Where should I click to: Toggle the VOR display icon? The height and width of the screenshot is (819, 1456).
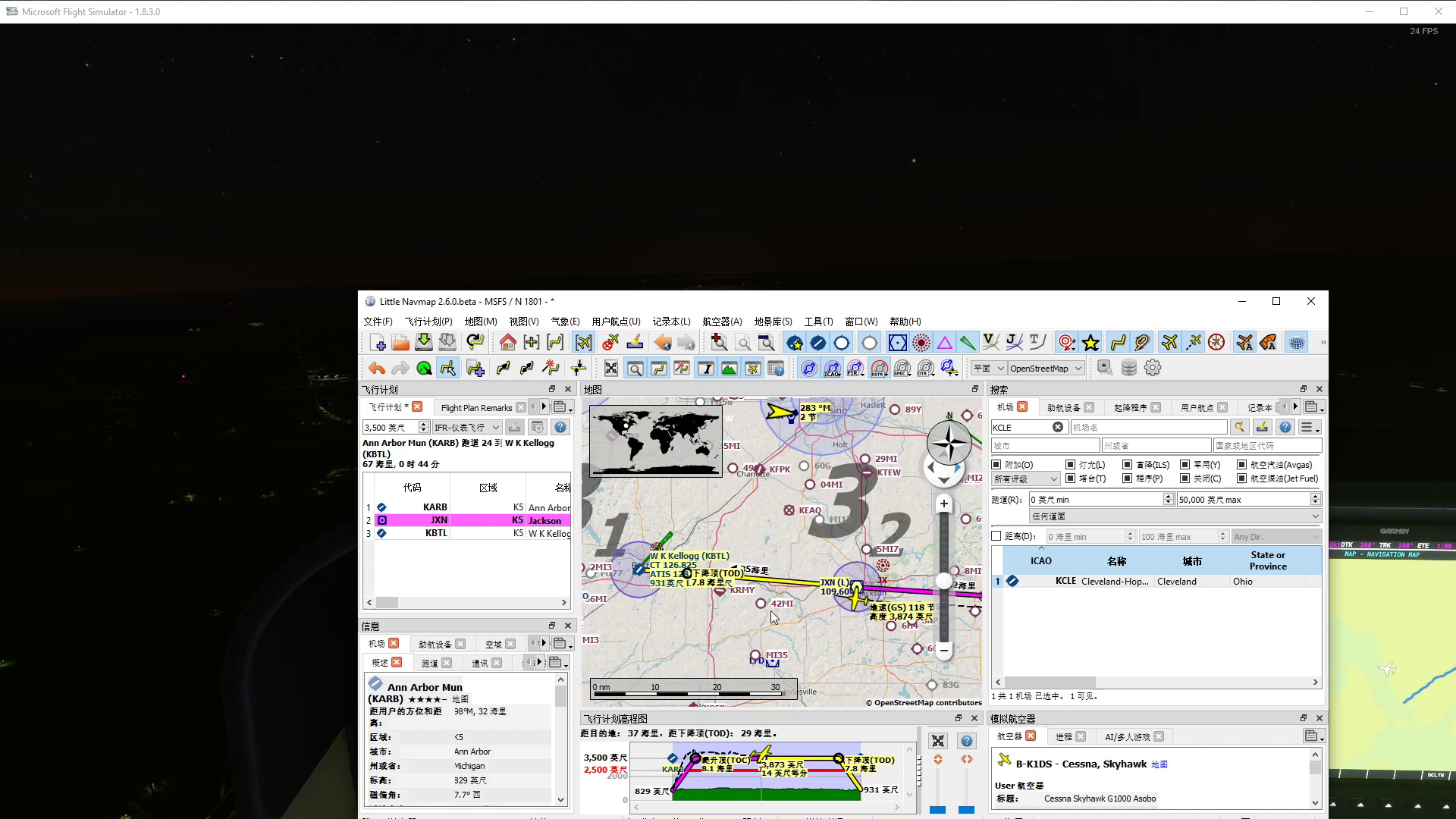pos(897,343)
